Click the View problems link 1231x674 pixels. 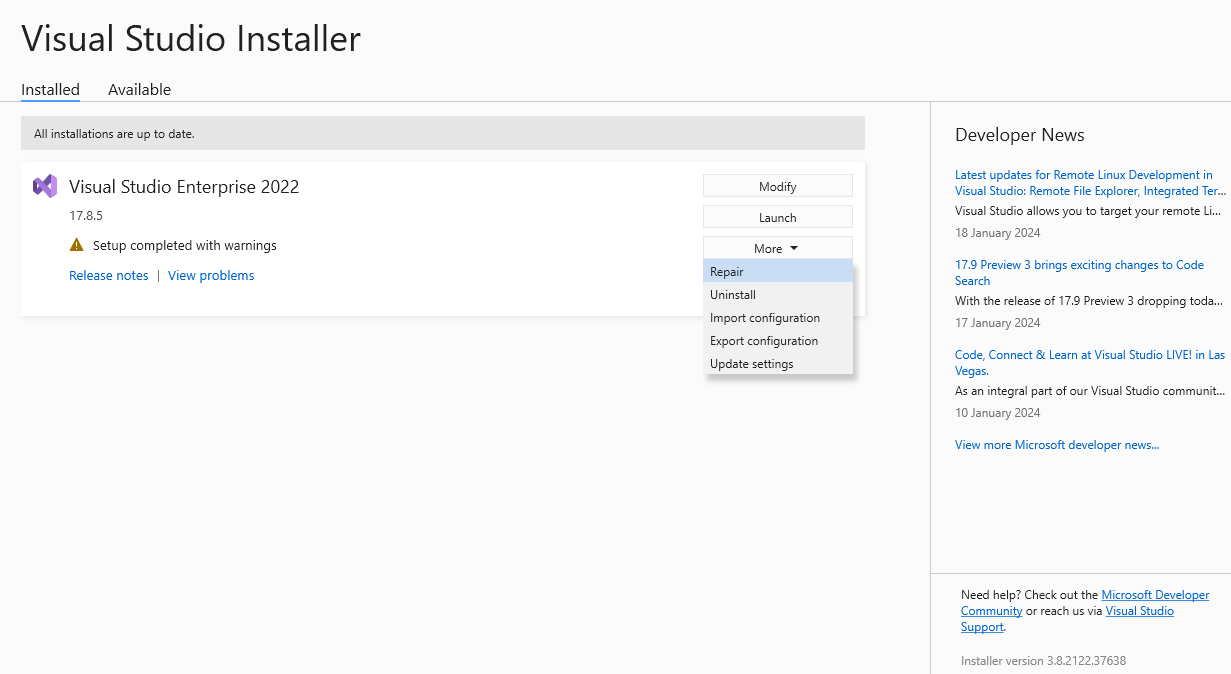[211, 275]
